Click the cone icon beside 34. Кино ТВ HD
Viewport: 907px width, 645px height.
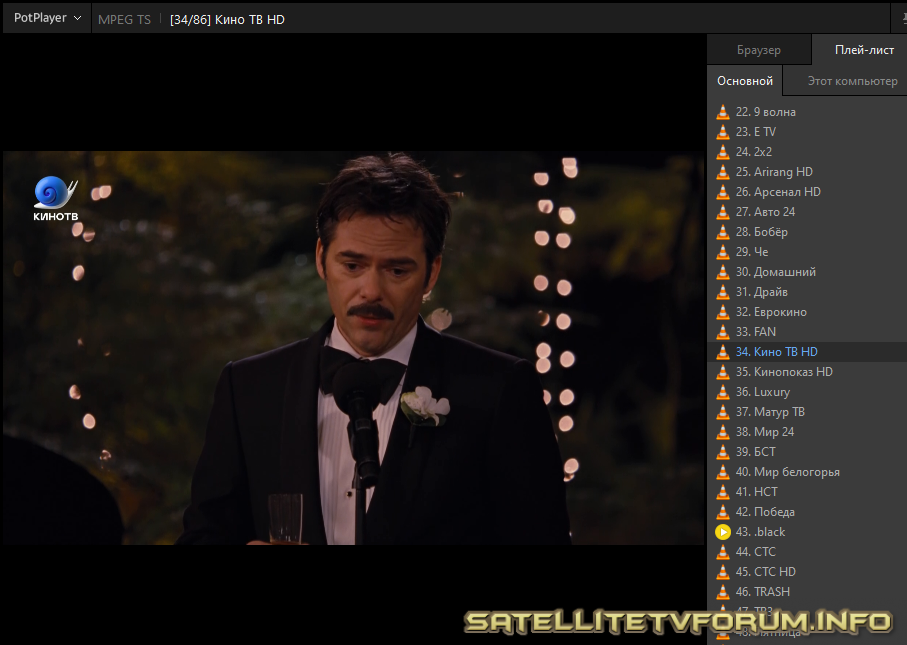click(x=723, y=352)
